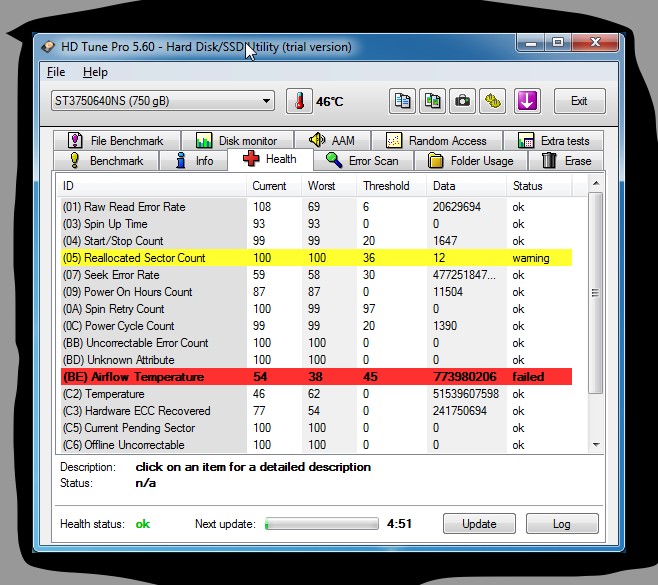Click the Status column header
This screenshot has height=585, width=658.
coord(539,186)
